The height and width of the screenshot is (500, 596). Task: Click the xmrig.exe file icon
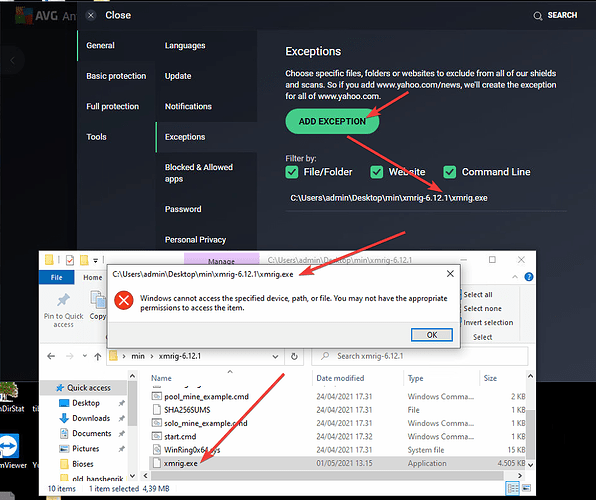coord(157,463)
